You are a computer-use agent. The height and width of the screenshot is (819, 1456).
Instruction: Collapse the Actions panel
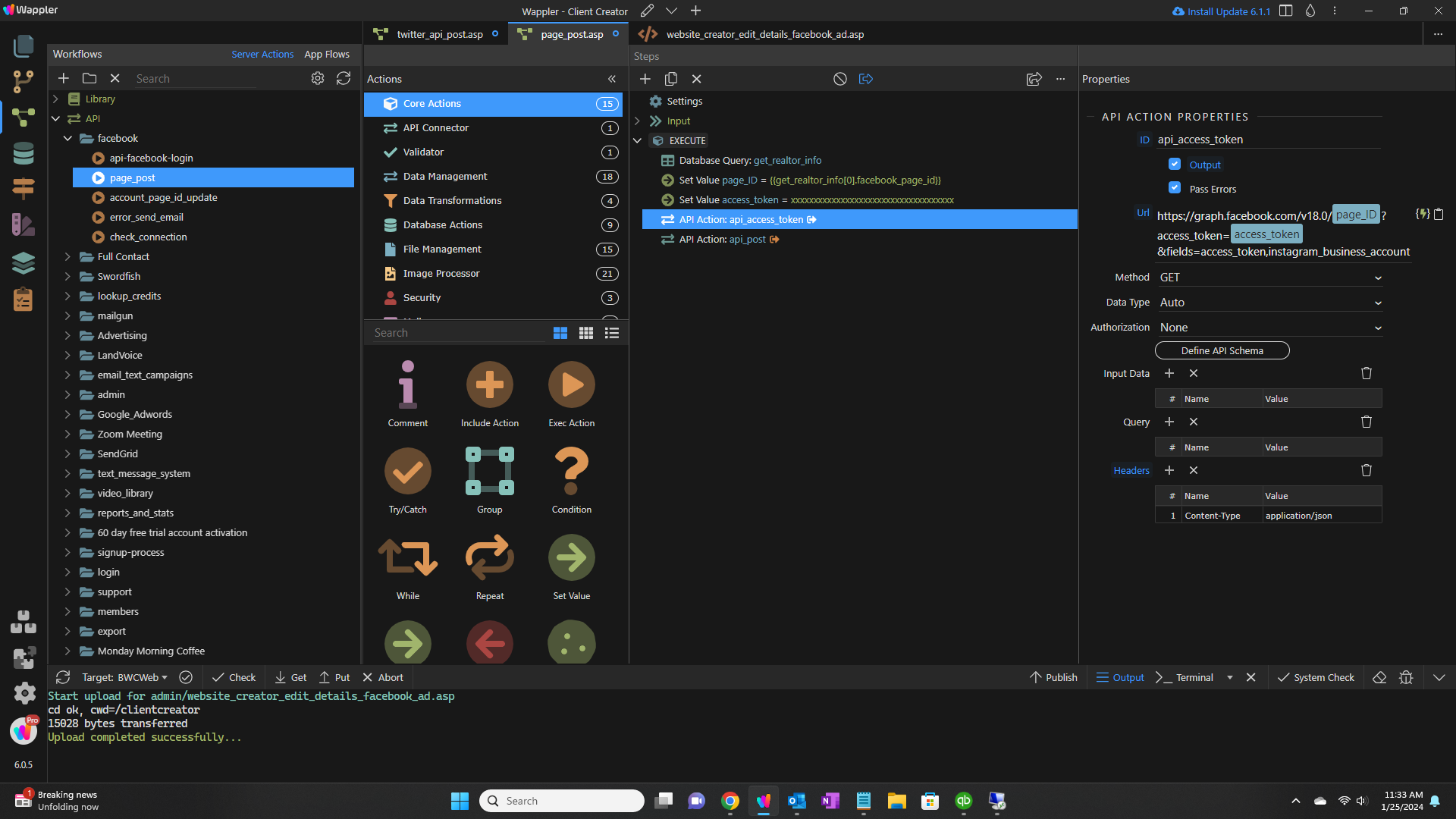click(612, 79)
